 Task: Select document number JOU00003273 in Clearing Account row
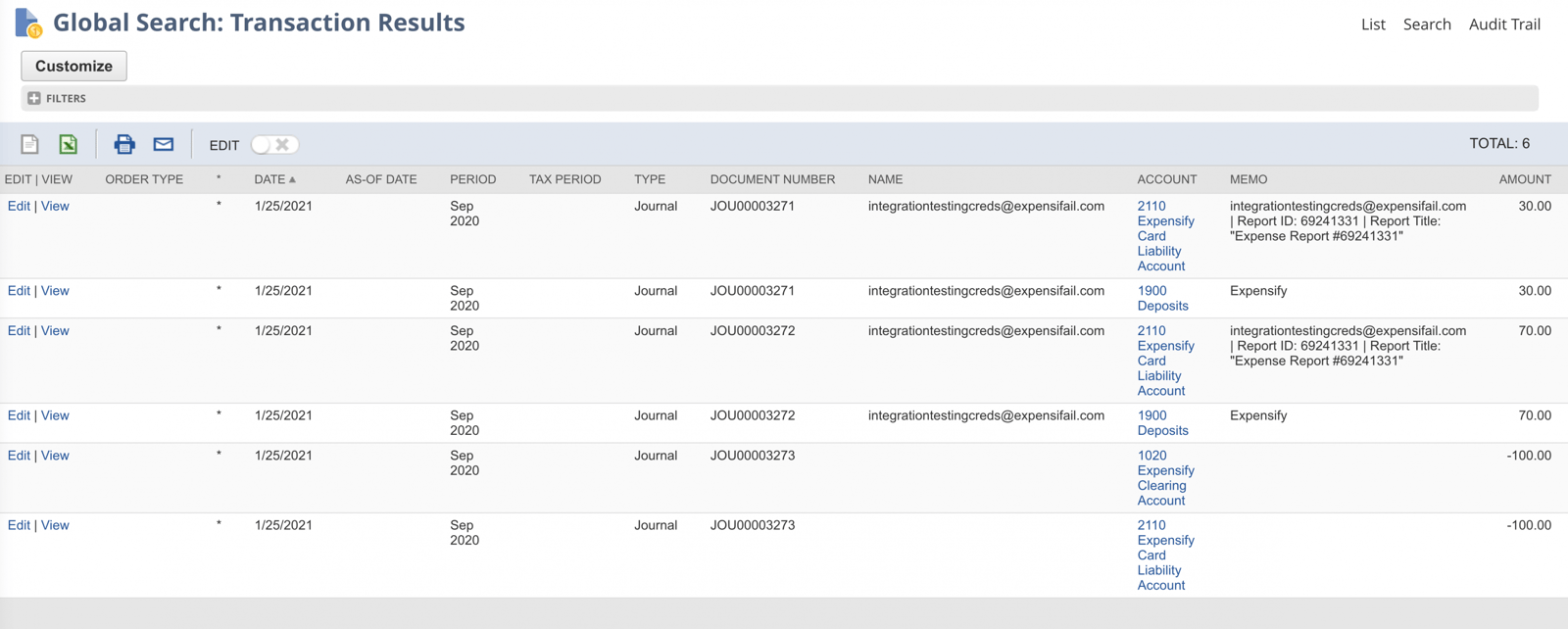tap(753, 456)
